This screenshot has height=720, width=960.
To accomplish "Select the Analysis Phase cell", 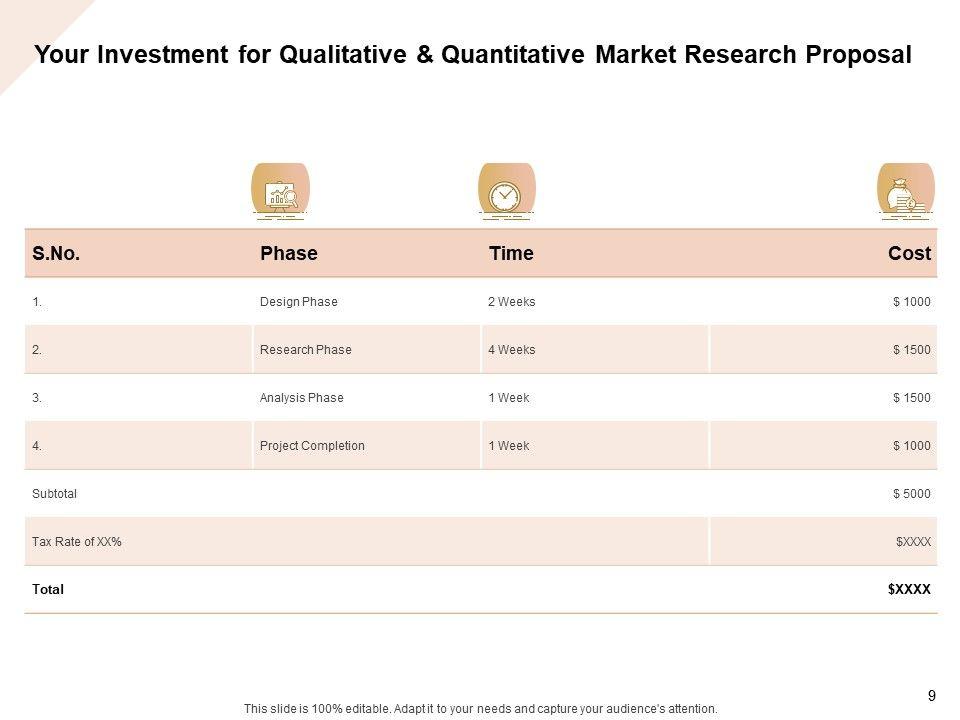I will [x=302, y=398].
